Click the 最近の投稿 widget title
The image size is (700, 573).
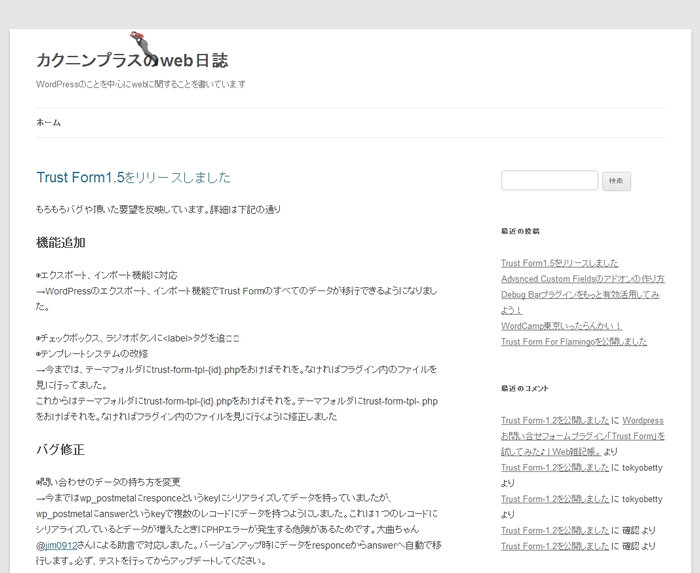pyautogui.click(x=520, y=231)
